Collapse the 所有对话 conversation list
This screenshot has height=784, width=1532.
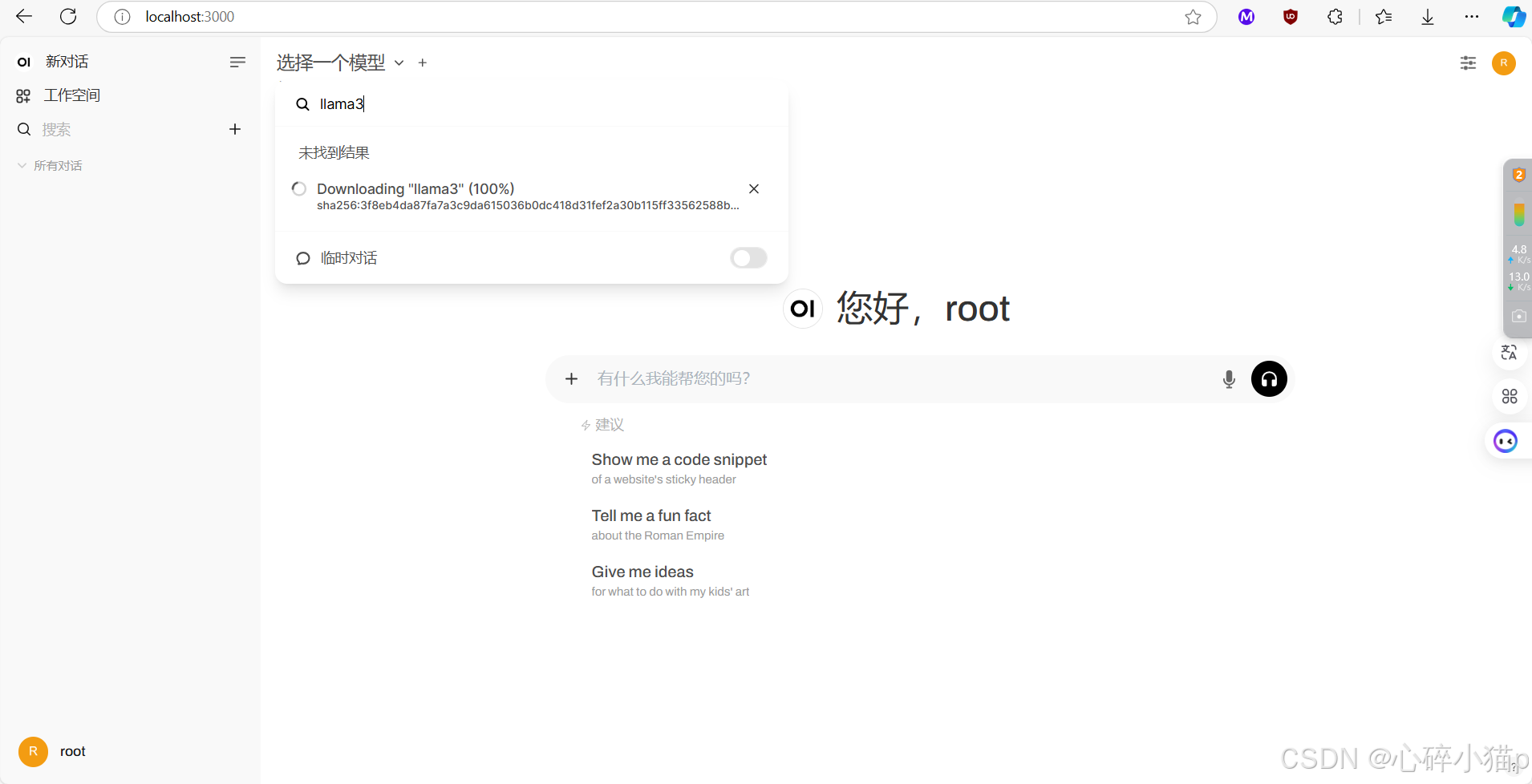(20, 165)
